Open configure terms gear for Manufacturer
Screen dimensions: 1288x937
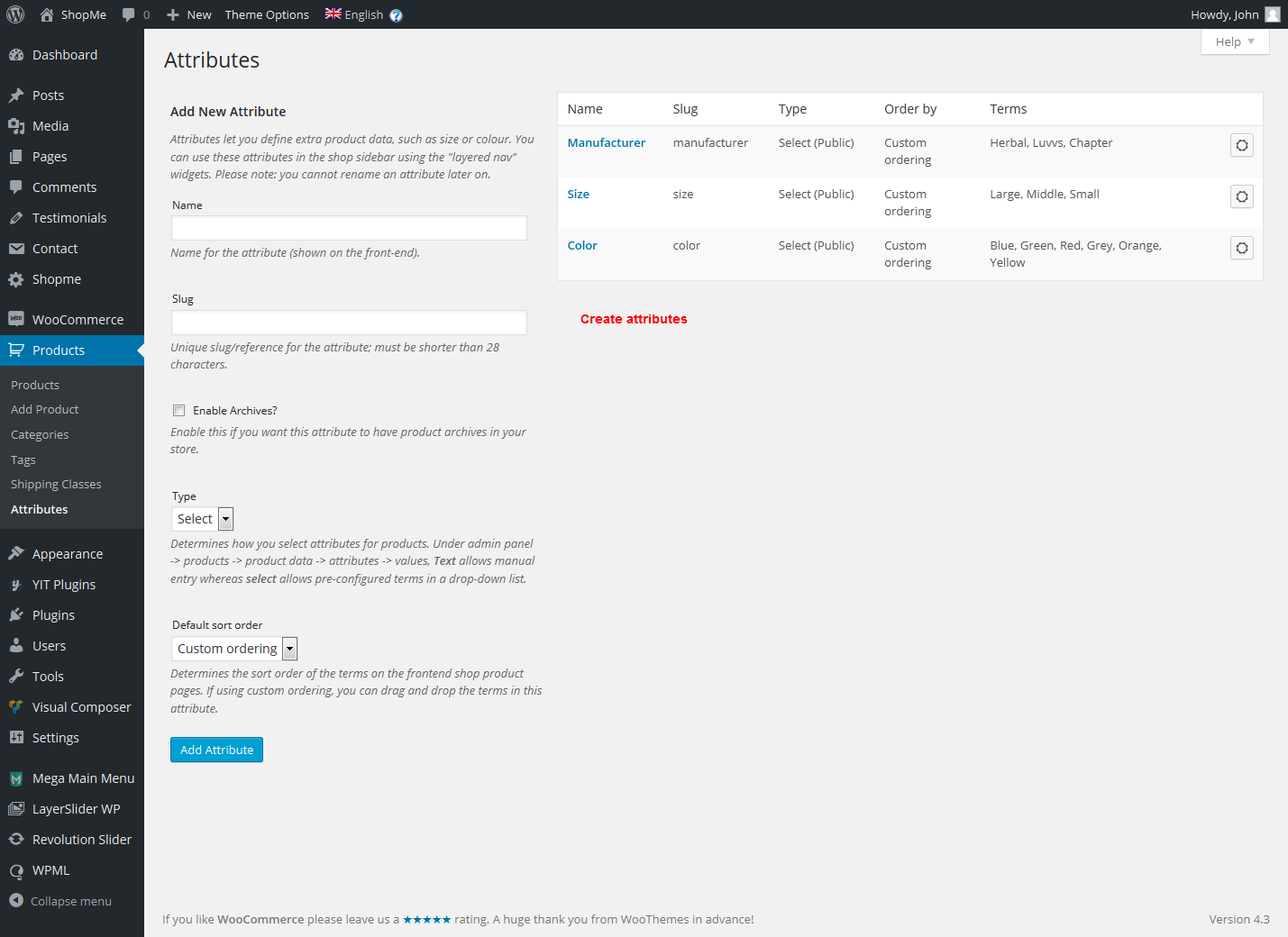point(1241,145)
